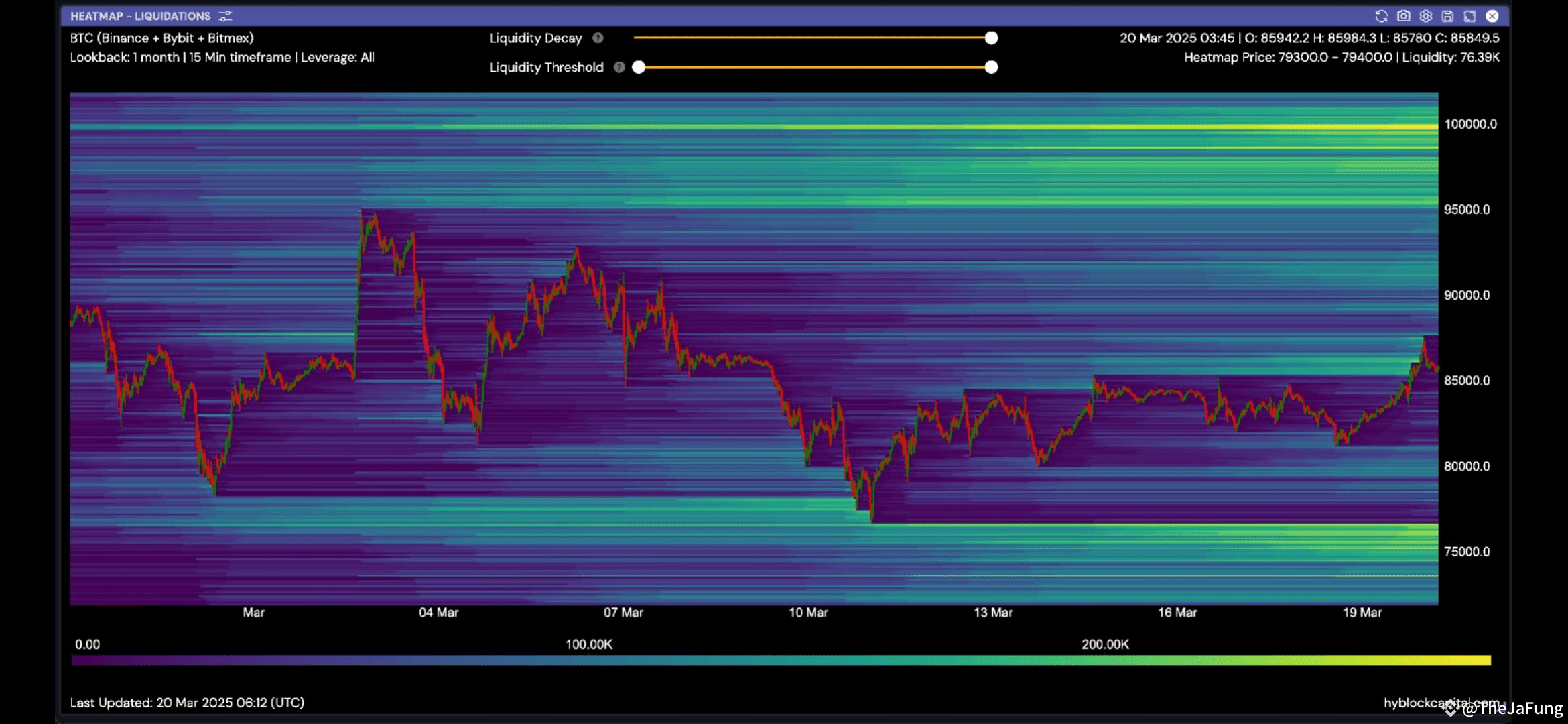
Task: Click the 19 Mar date axis label
Action: coord(1362,613)
